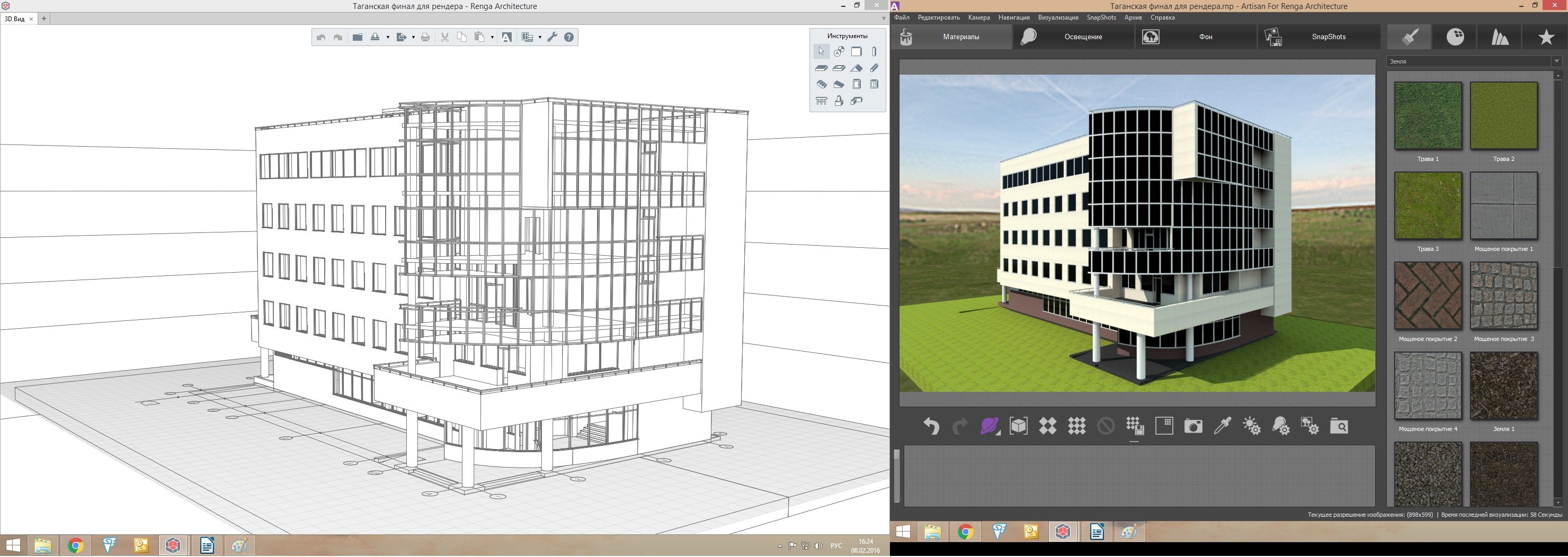The width and height of the screenshot is (1568, 557).
Task: Click the wrench settings icon in Renga
Action: [552, 37]
